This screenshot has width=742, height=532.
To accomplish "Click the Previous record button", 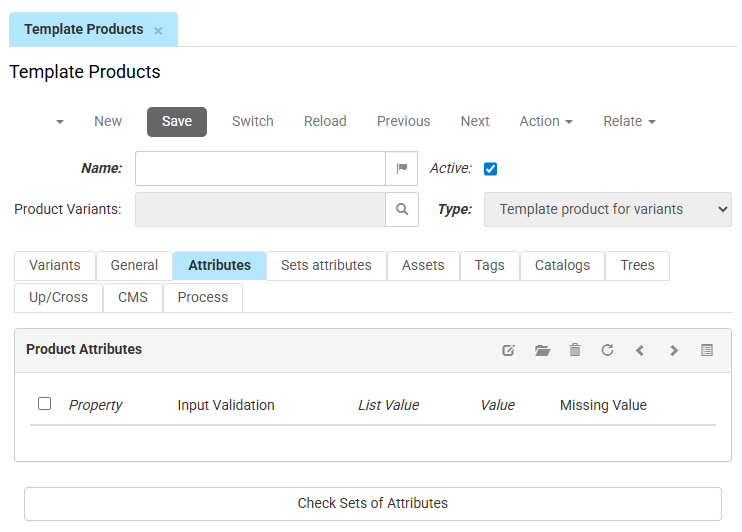I will pos(404,122).
